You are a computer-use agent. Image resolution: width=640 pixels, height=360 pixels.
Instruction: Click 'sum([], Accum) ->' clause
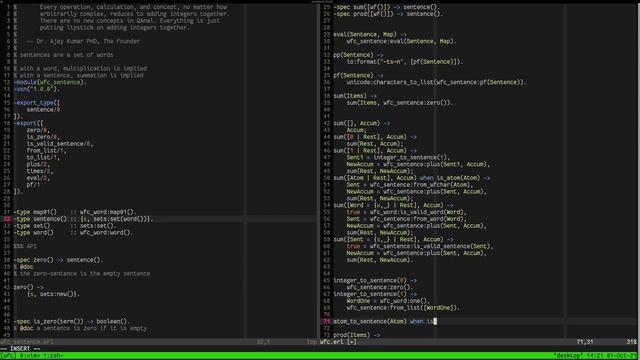[x=362, y=123]
